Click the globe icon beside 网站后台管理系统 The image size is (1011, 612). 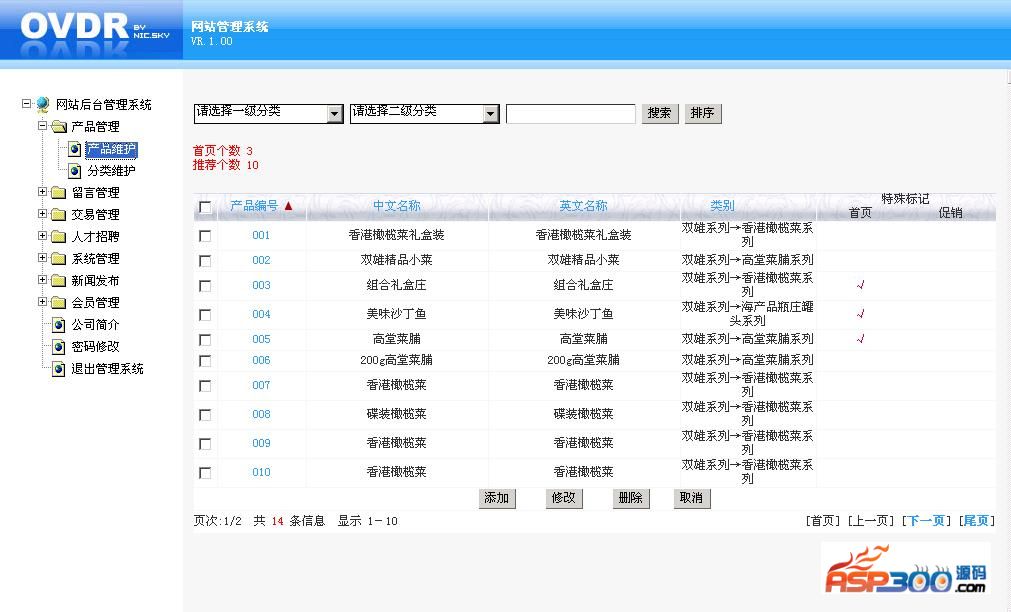(43, 104)
